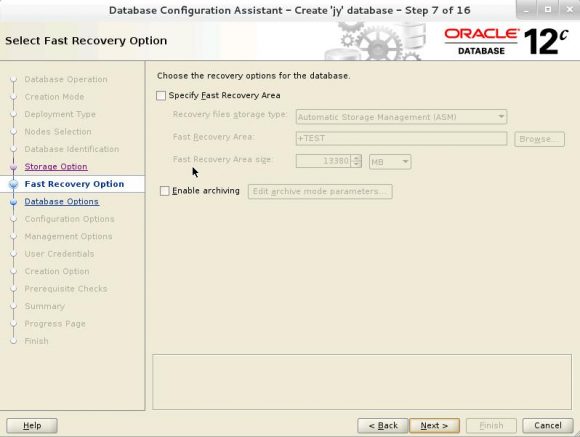Open the Recovery files storage type dropdown
The height and width of the screenshot is (437, 580).
click(x=401, y=117)
